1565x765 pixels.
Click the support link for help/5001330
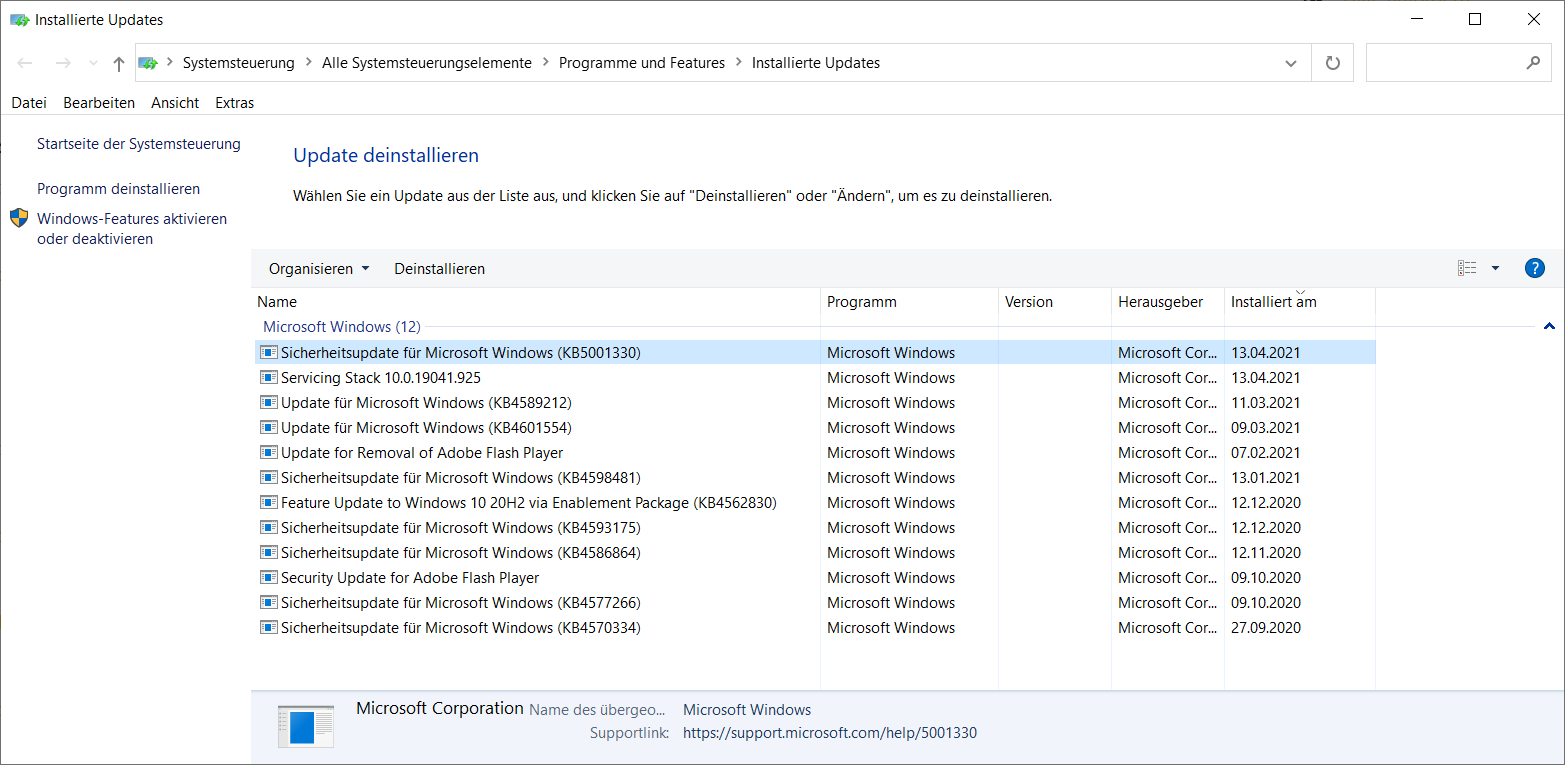(830, 733)
